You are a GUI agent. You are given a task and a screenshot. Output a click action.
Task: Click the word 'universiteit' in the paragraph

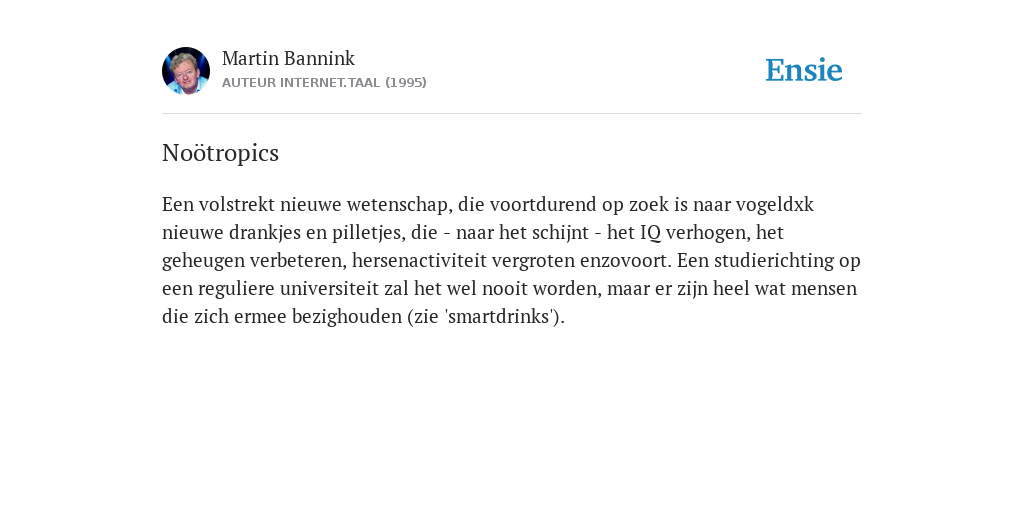tap(329, 289)
